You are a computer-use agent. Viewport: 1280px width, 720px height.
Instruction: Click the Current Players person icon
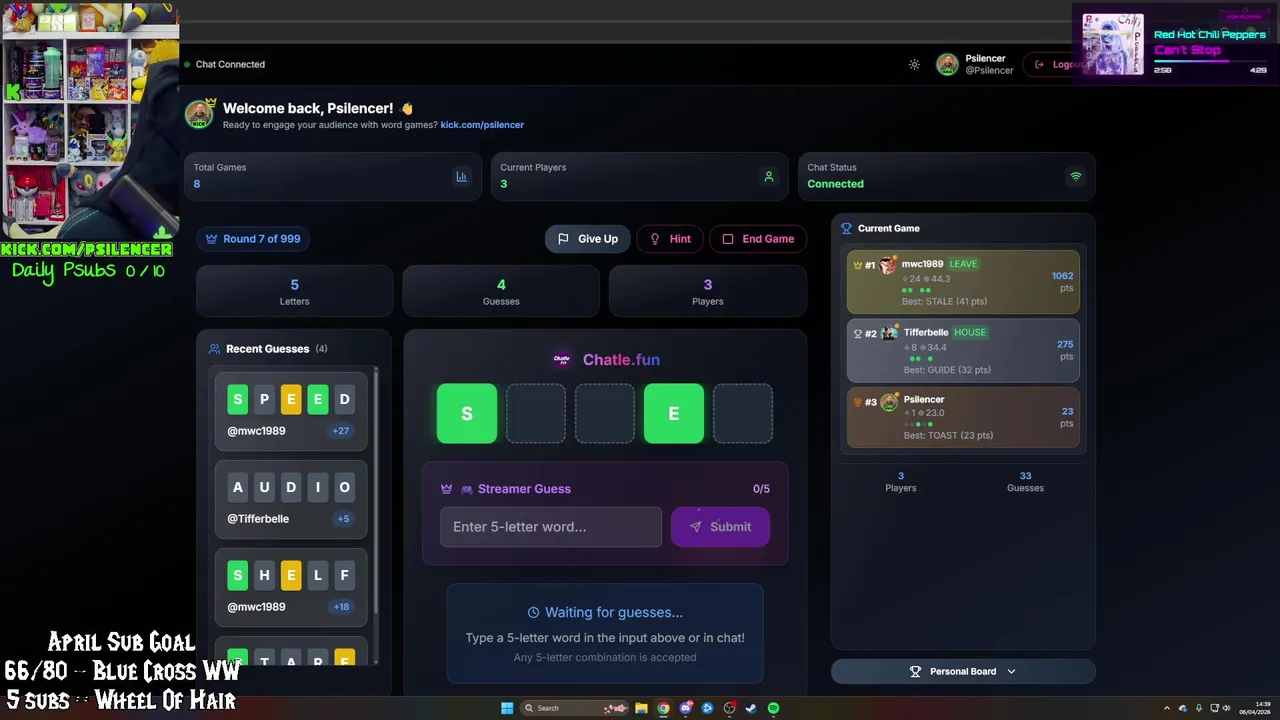[769, 176]
